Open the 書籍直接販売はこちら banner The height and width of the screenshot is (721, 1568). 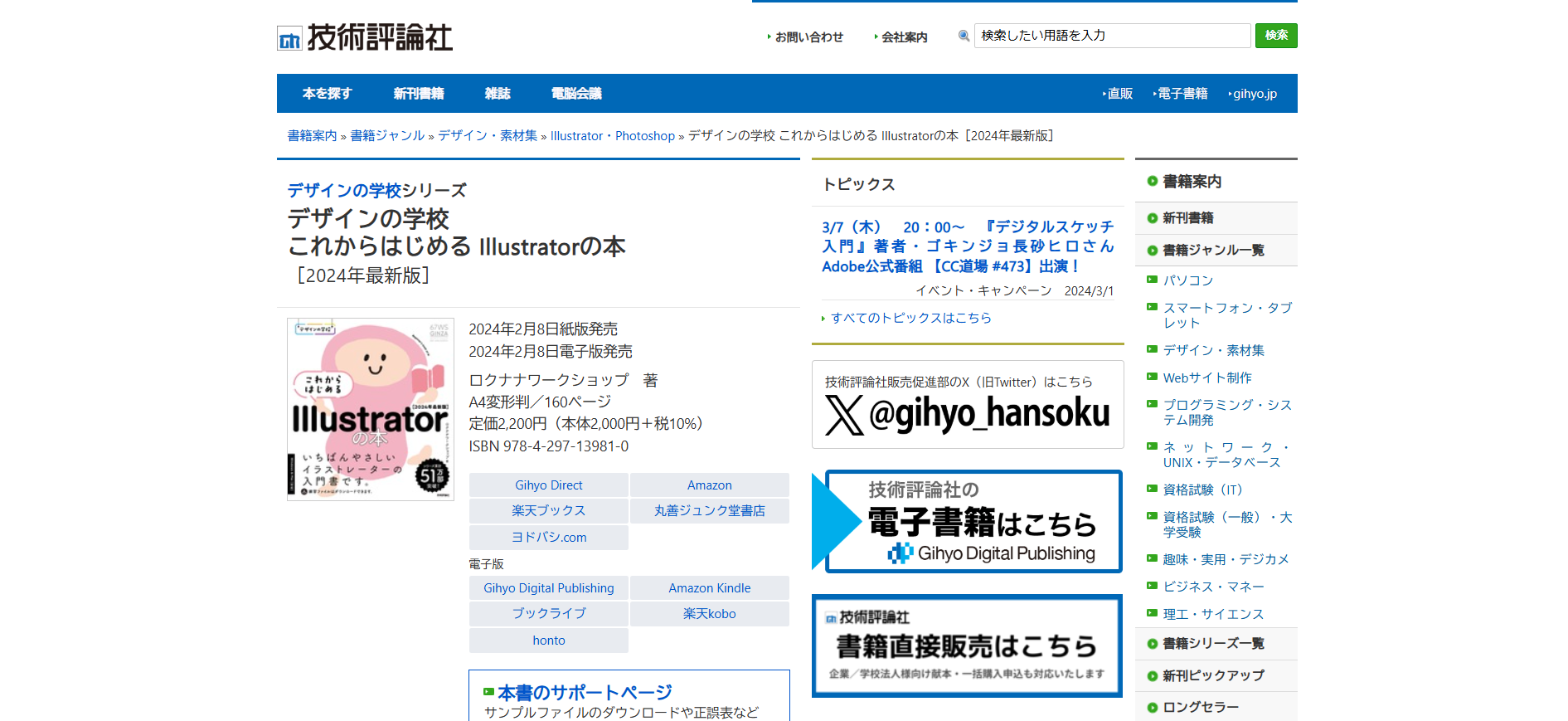968,645
